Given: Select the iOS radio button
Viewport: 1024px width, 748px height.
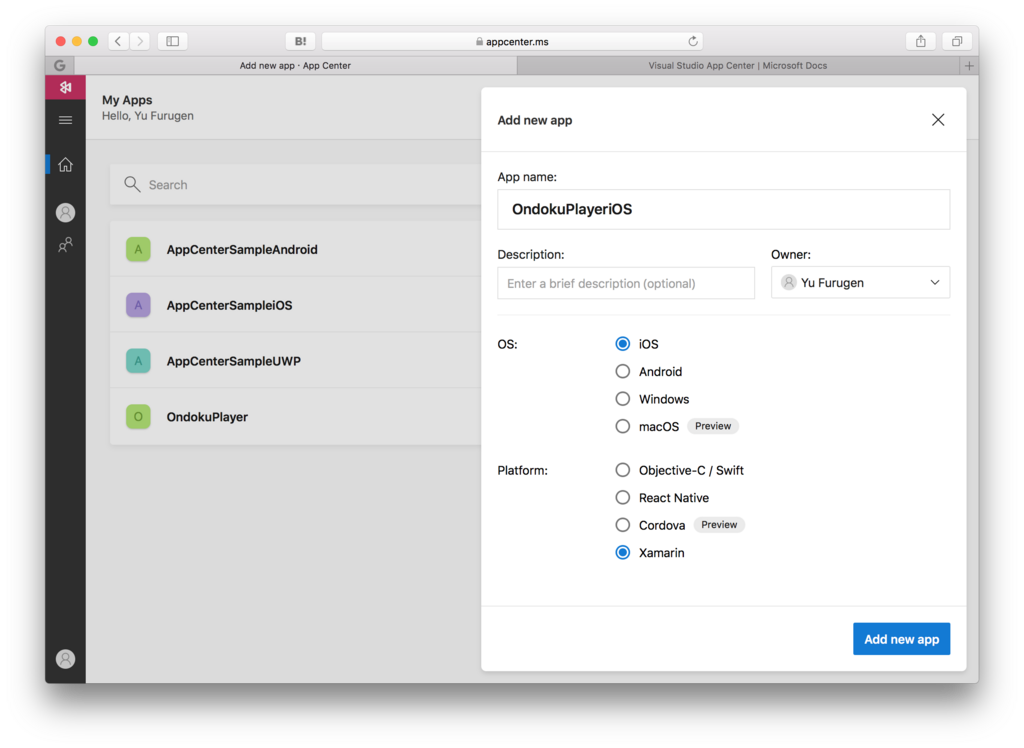Looking at the screenshot, I should (x=623, y=344).
